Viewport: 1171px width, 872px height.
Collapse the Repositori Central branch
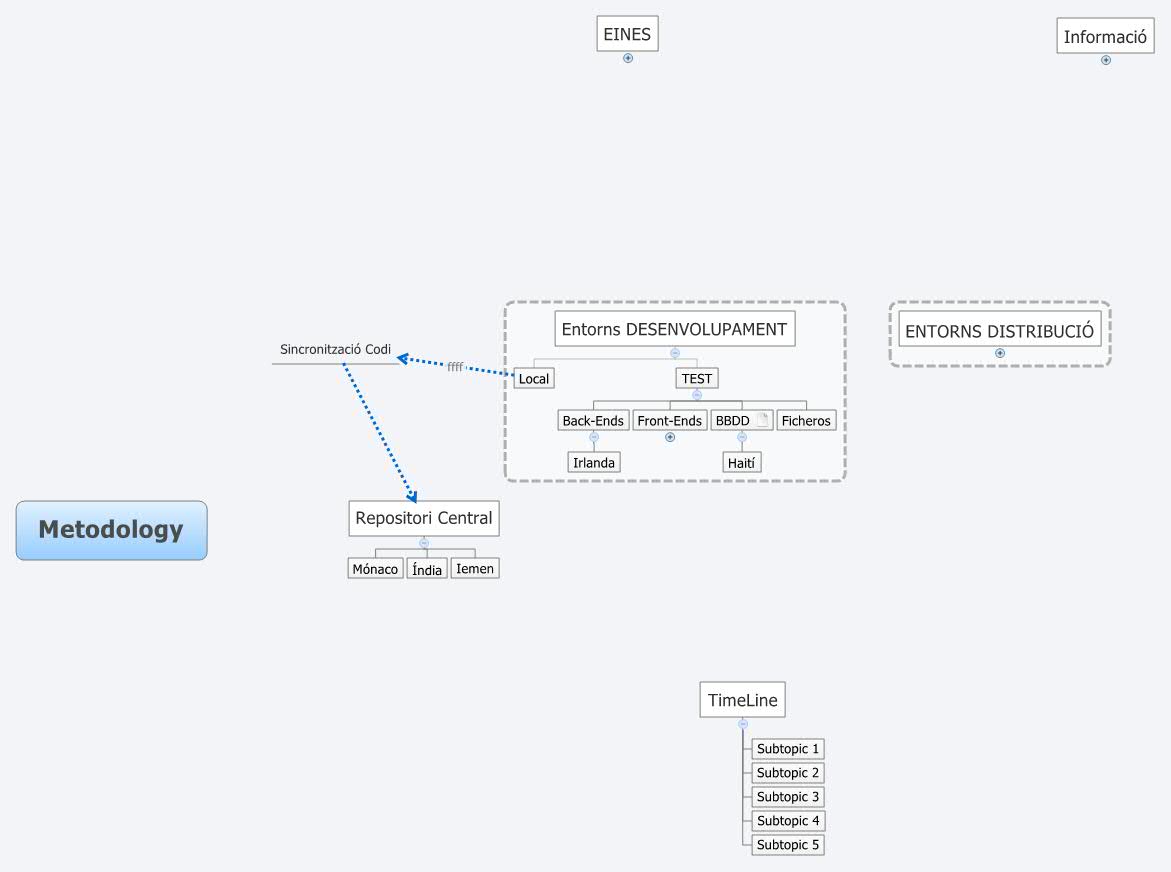[x=424, y=542]
